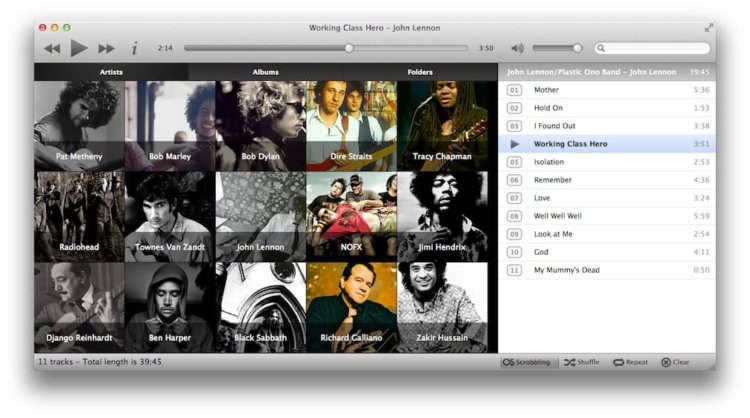Image resolution: width=750 pixels, height=418 pixels.
Task: Click the fullscreen arrows icon in title bar
Action: [709, 28]
